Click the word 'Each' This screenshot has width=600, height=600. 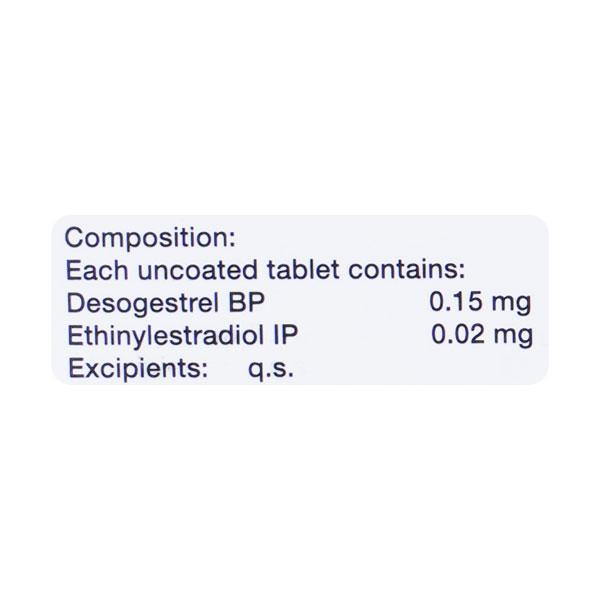coord(91,271)
